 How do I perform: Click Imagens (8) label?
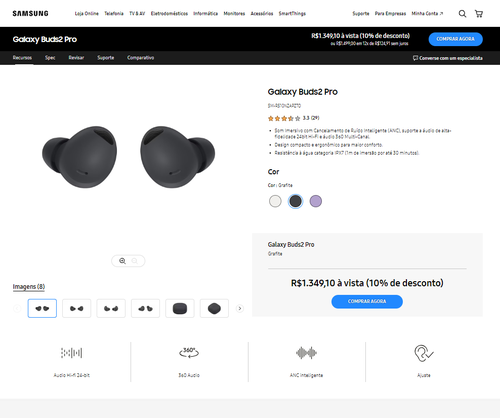pos(29,287)
